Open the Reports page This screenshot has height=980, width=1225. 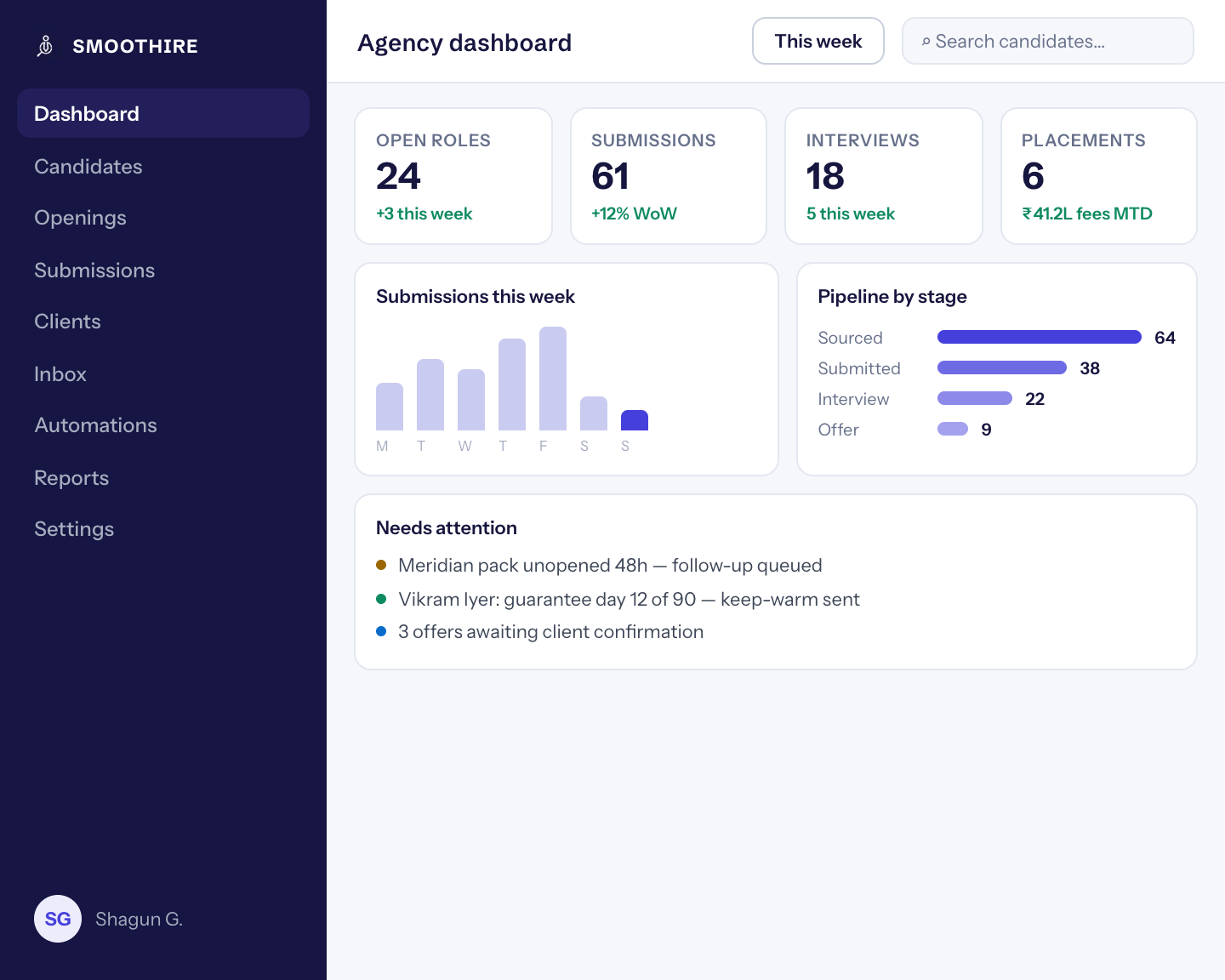click(163, 477)
